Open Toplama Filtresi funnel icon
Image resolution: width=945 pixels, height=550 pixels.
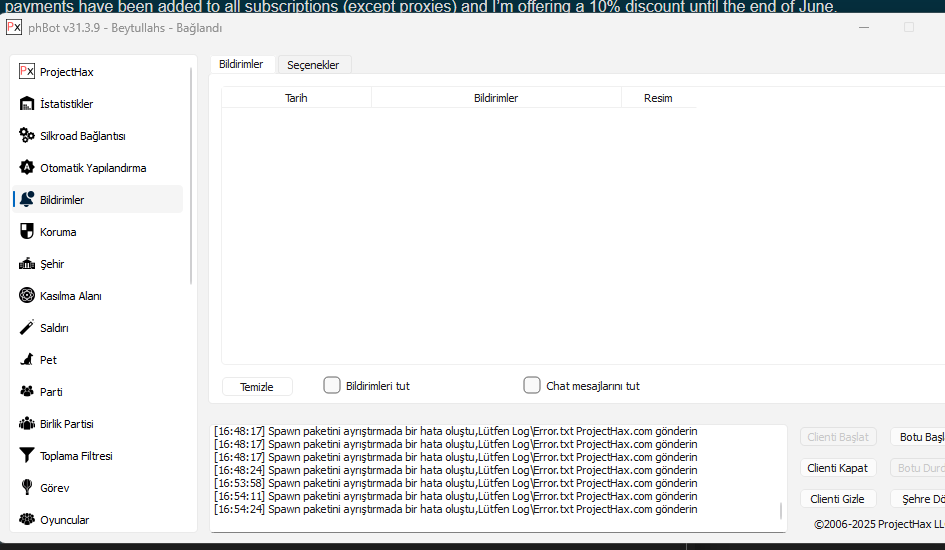point(27,456)
